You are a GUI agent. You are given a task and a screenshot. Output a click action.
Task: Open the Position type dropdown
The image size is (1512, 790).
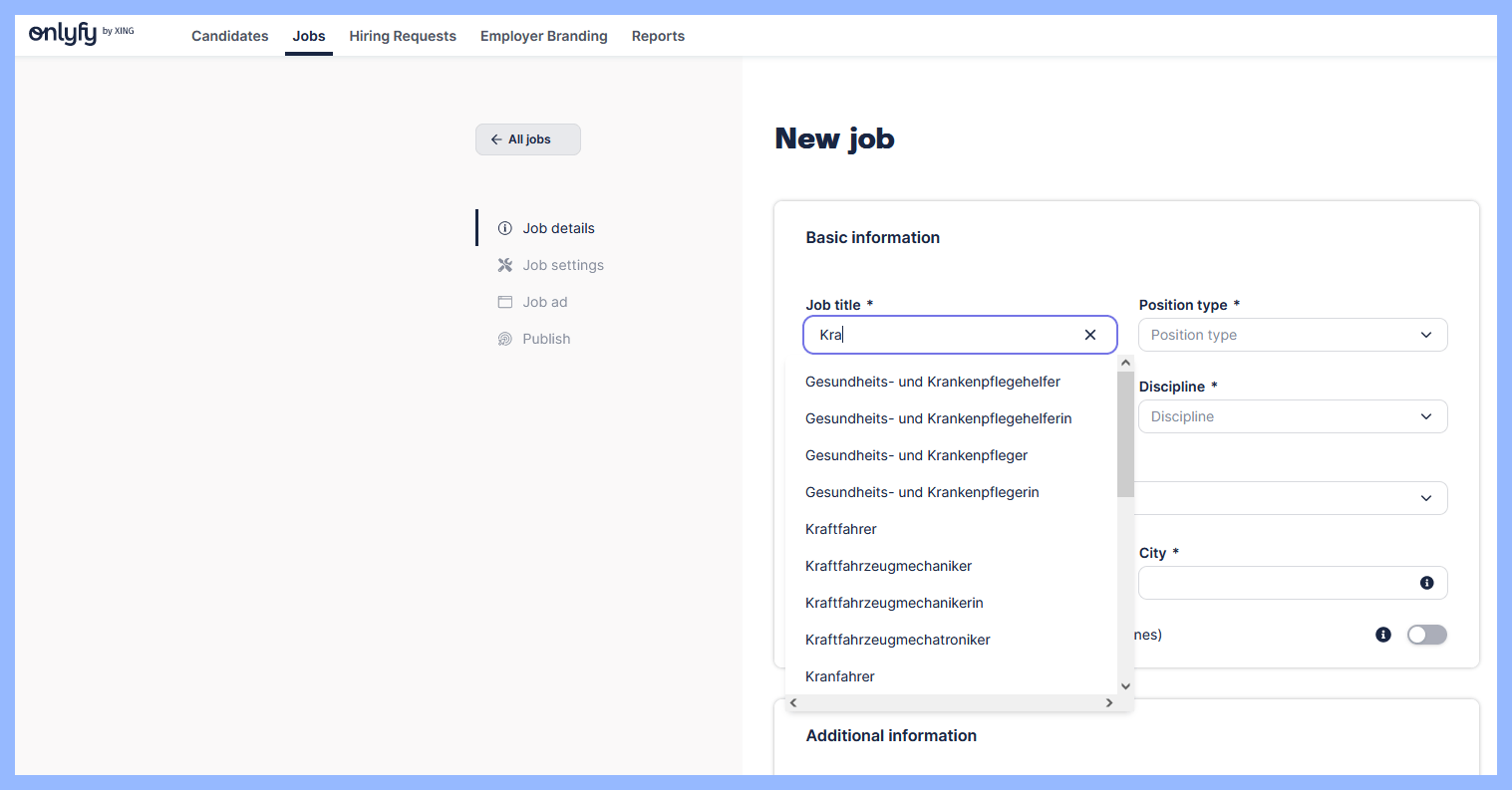pos(1292,335)
